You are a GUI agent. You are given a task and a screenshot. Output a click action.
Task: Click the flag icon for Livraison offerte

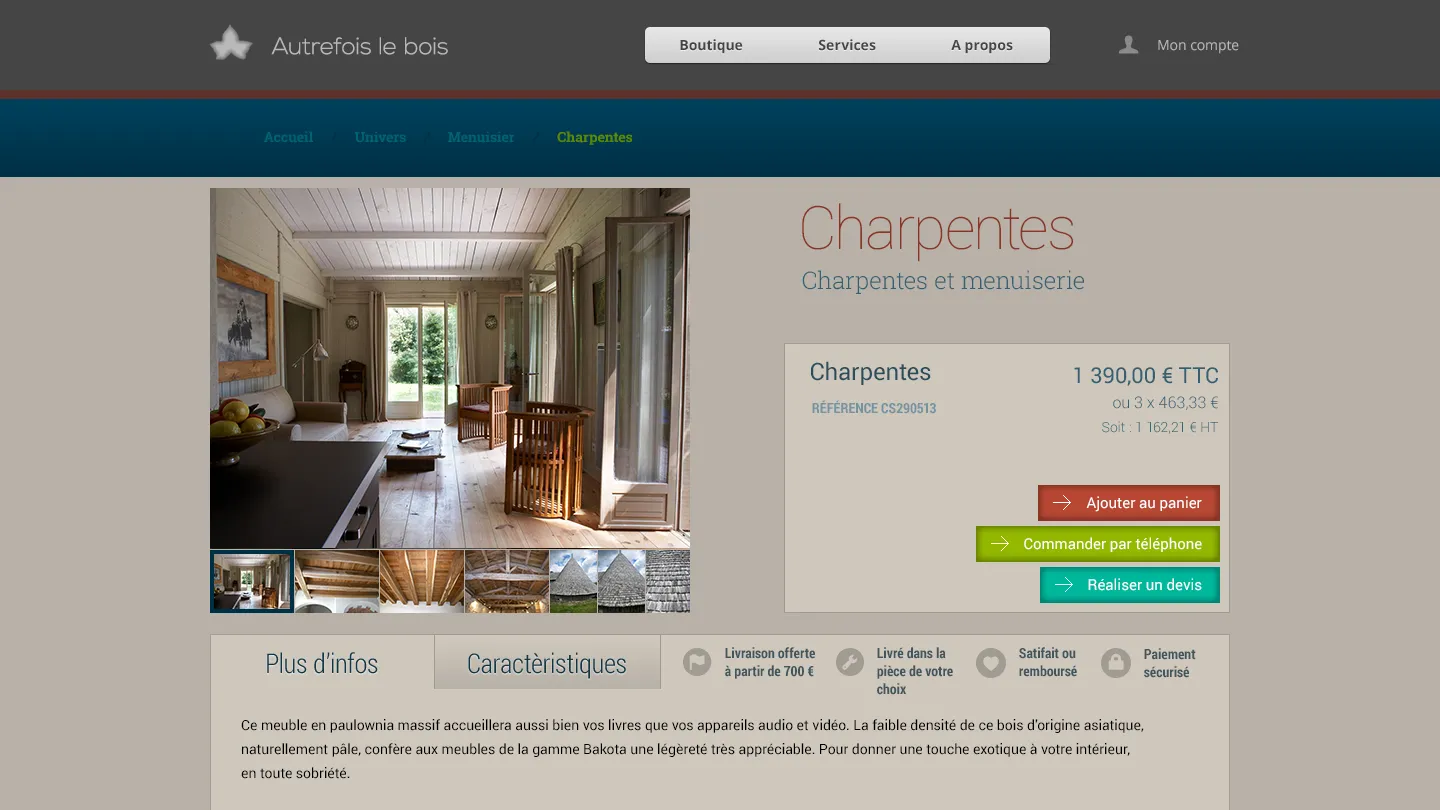697,662
